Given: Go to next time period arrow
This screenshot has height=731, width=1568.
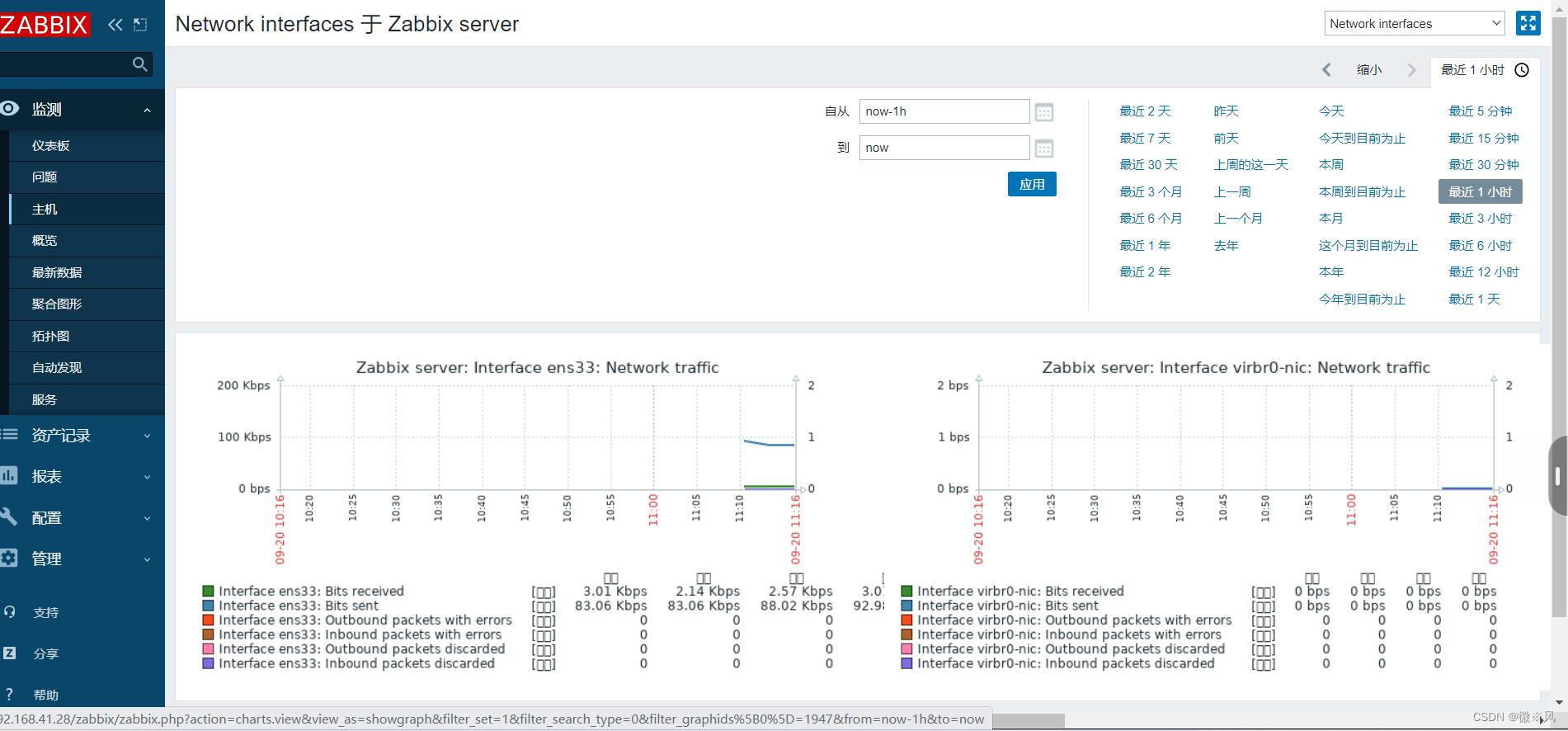Looking at the screenshot, I should tap(1411, 70).
